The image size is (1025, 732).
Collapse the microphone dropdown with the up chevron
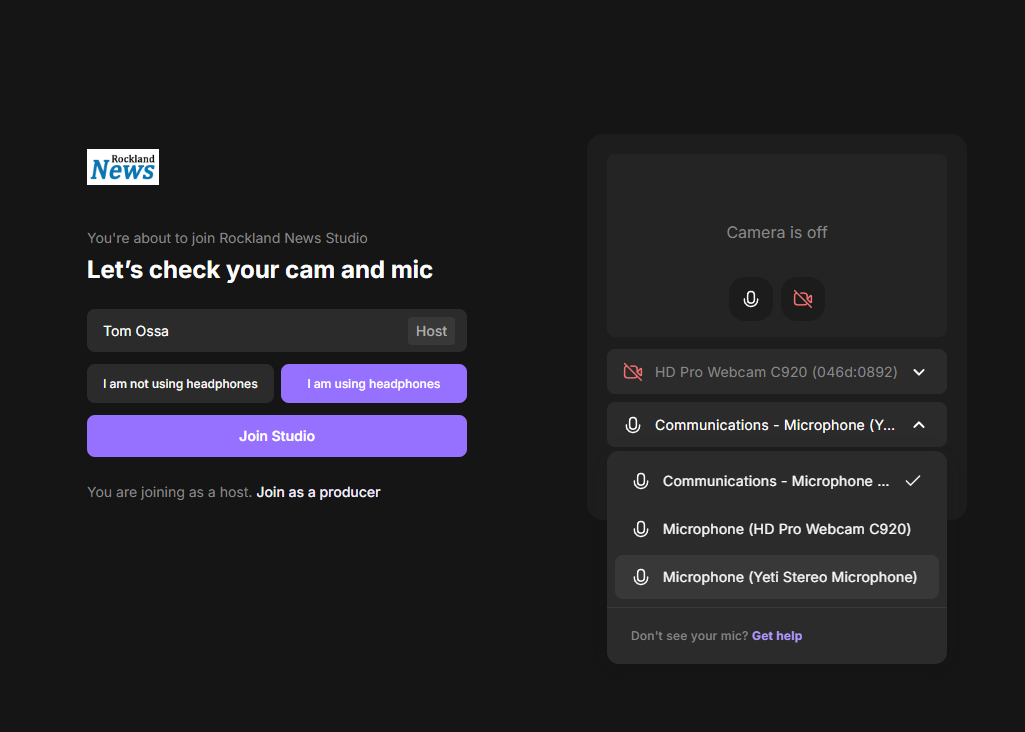tap(919, 425)
